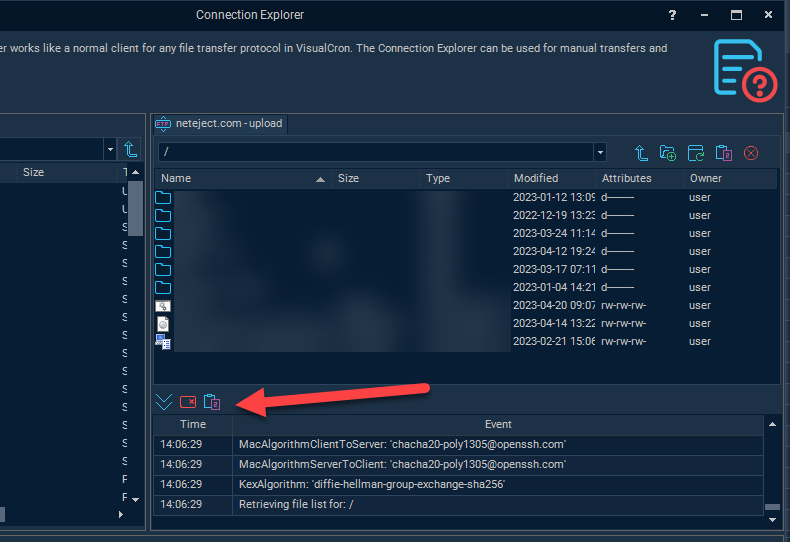The height and width of the screenshot is (542, 790).
Task: Click the red circle X delete icon
Action: 751,153
